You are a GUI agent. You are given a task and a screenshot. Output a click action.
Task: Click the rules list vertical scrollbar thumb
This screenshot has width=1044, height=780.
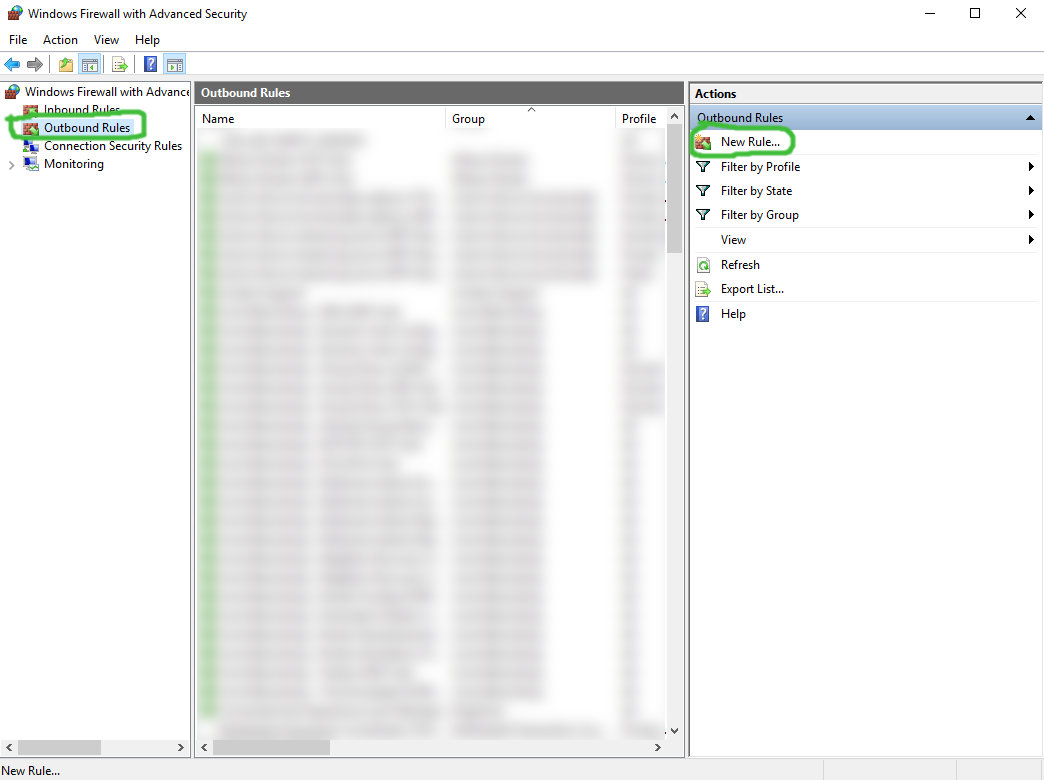(674, 189)
